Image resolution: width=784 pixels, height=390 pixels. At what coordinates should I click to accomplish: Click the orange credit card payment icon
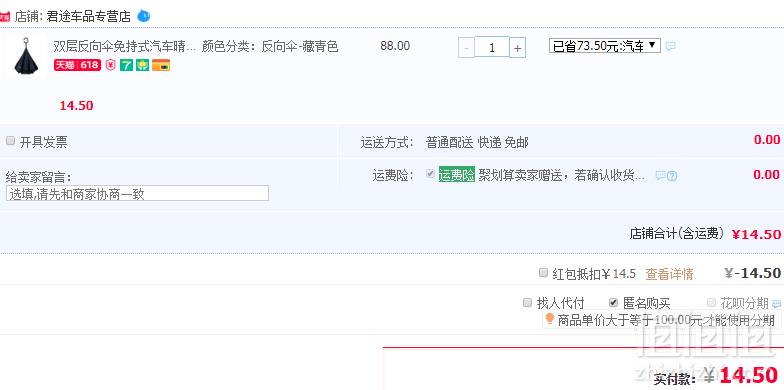161,65
